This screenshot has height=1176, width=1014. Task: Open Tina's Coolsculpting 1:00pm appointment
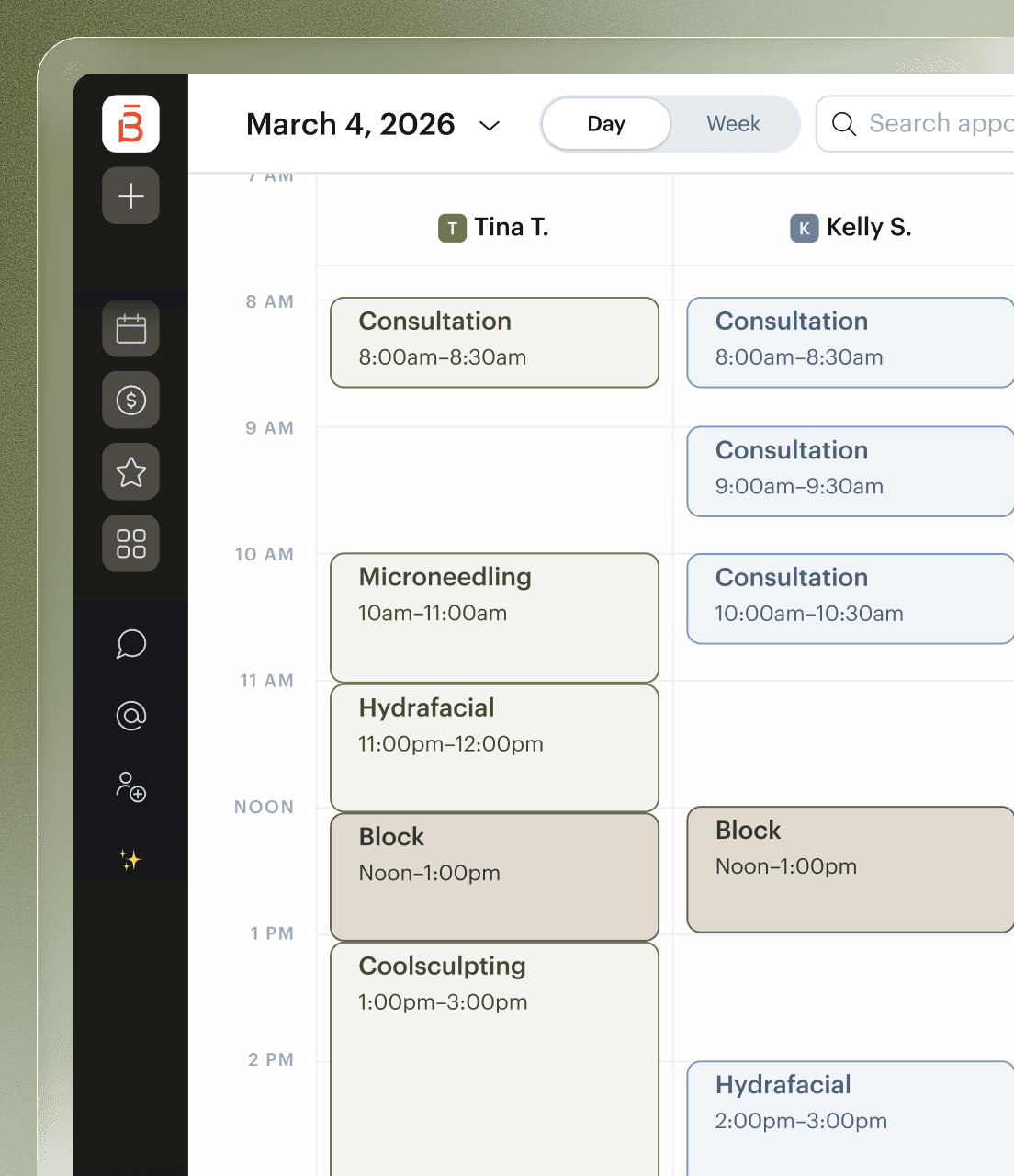(x=494, y=1058)
